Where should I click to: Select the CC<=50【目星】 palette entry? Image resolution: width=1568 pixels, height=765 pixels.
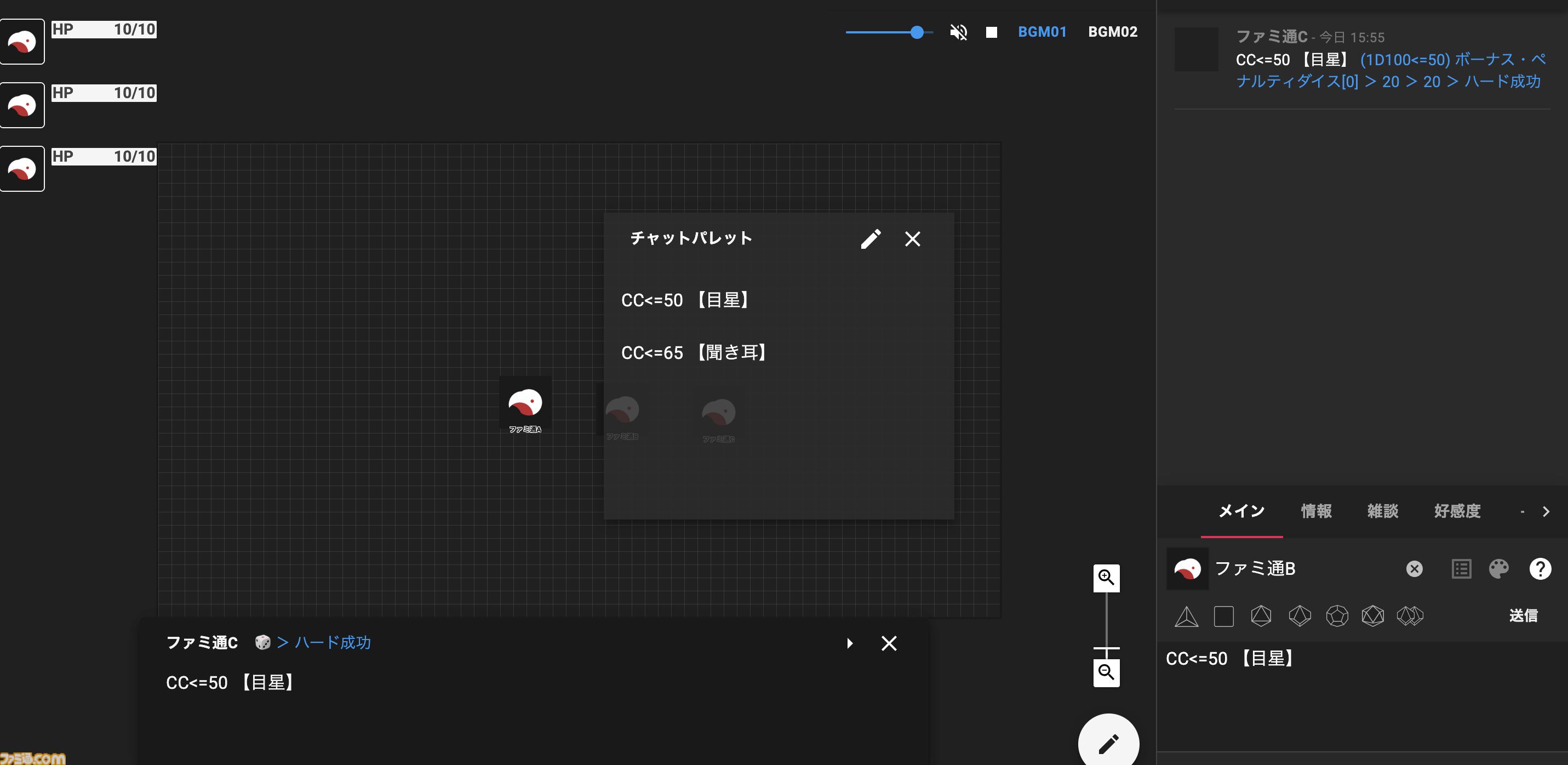(779, 300)
